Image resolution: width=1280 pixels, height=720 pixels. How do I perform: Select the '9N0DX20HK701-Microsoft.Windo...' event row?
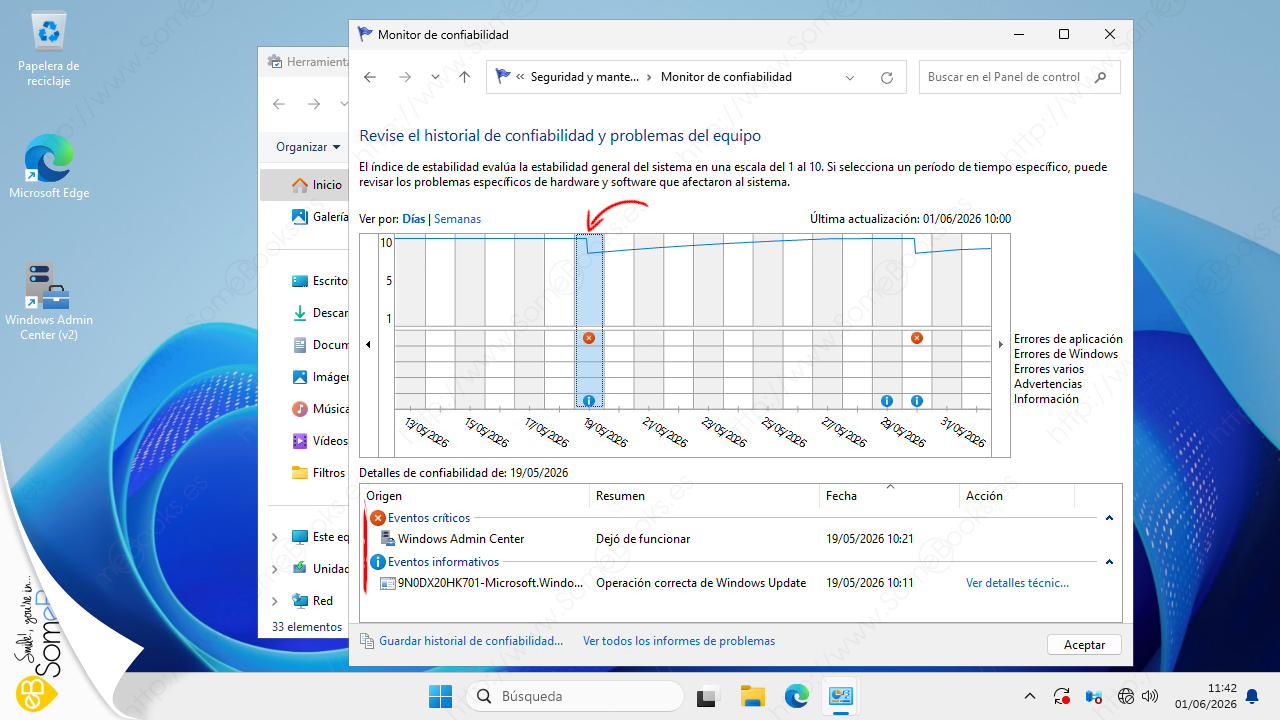click(741, 583)
